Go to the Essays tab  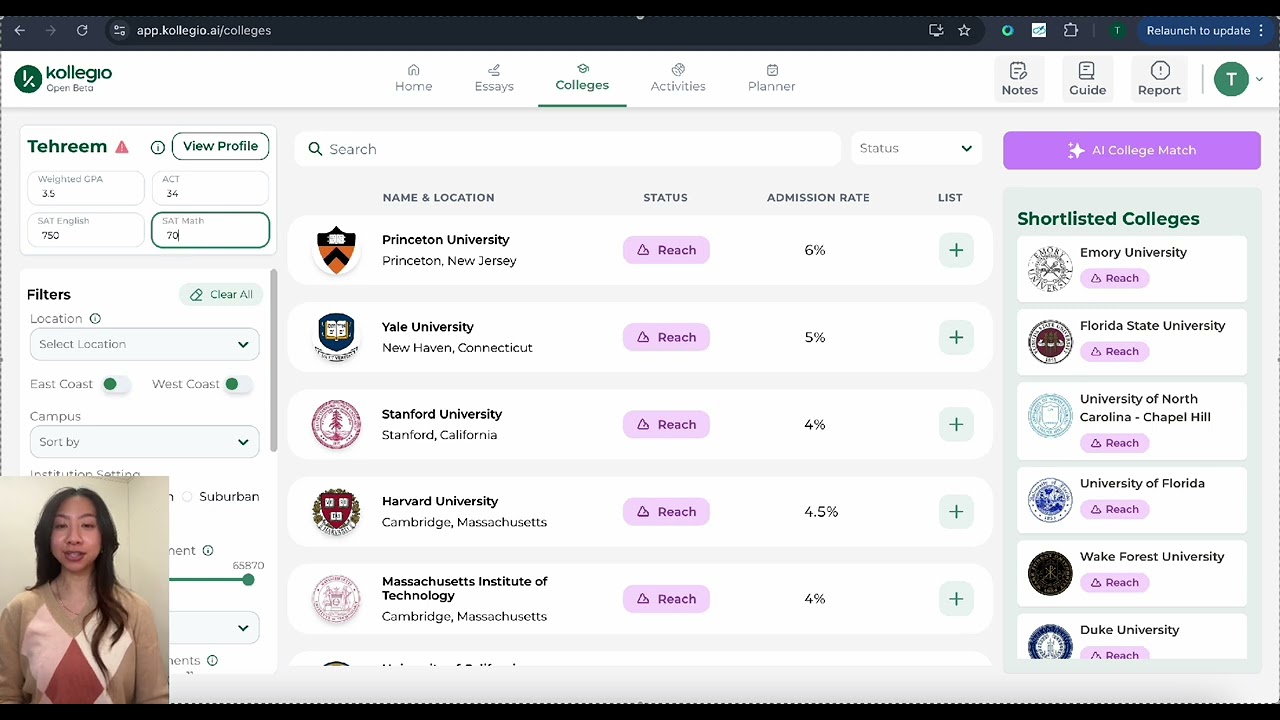pos(494,78)
